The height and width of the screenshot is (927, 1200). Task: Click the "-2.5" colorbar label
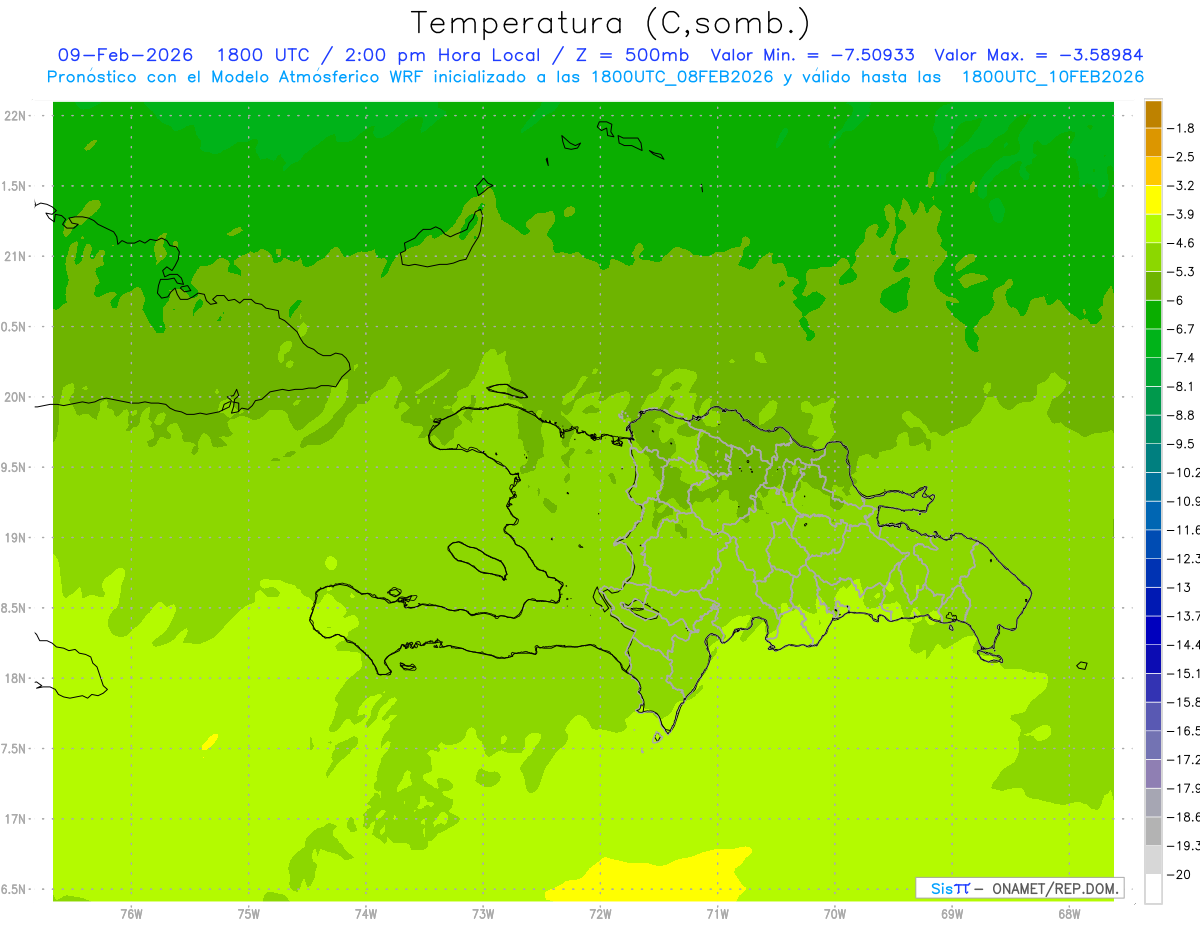1181,157
